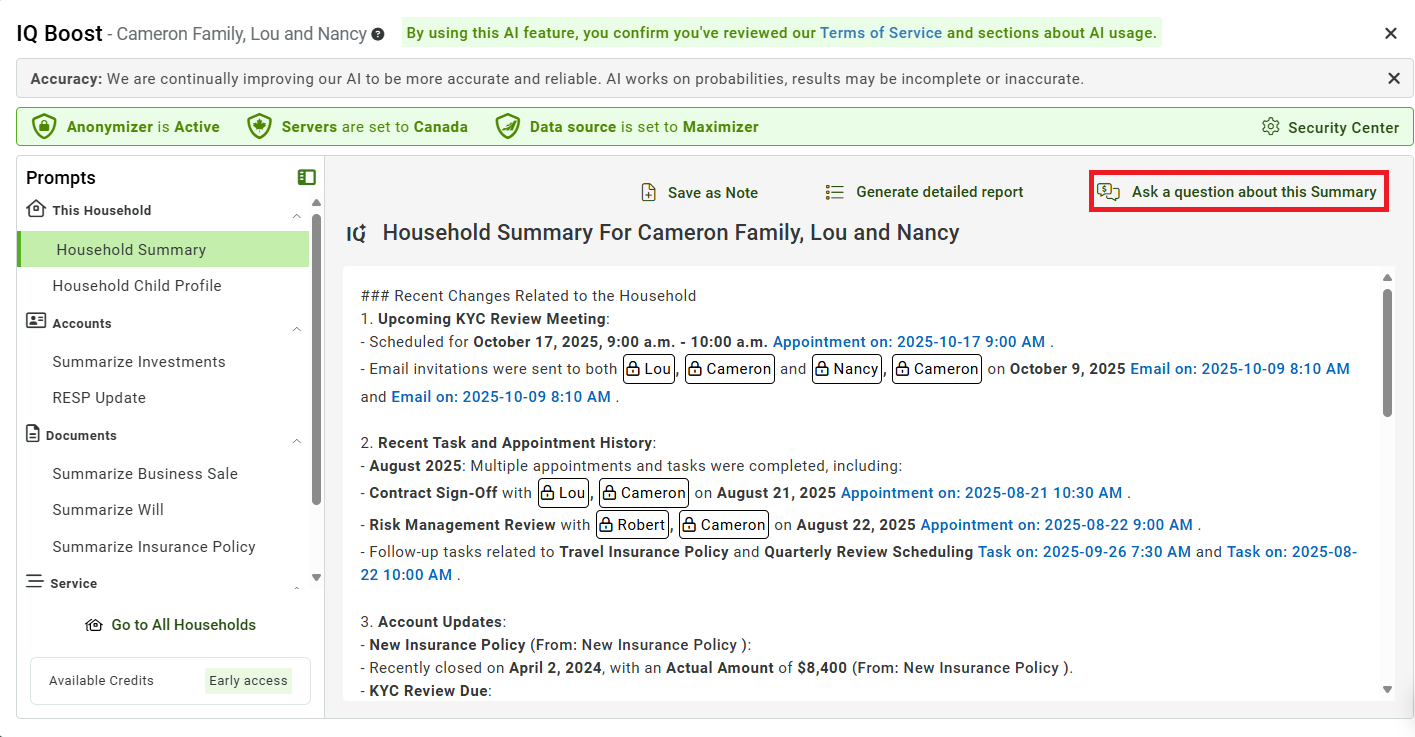Collapse the This Household section
Image resolution: width=1415 pixels, height=737 pixels.
click(x=296, y=216)
